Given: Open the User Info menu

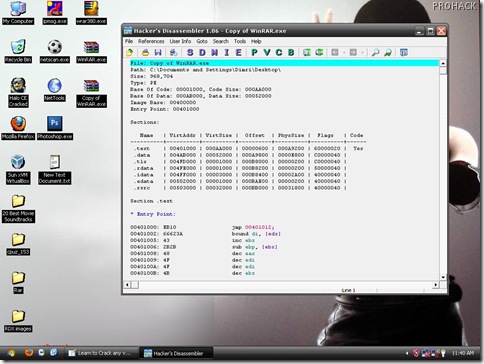Looking at the screenshot, I should point(180,41).
